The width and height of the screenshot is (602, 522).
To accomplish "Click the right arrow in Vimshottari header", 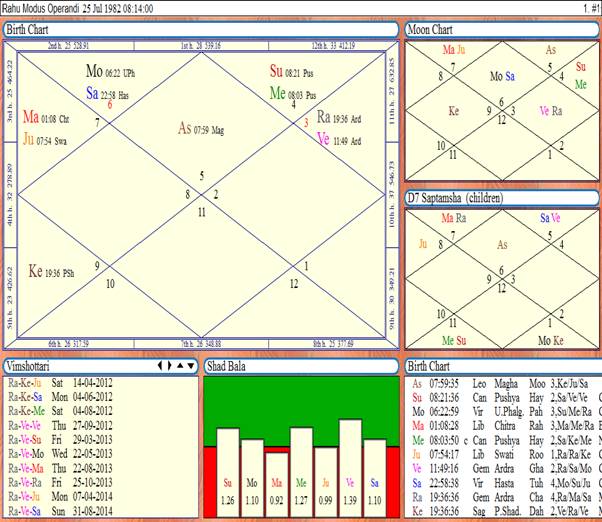I will tap(169, 366).
